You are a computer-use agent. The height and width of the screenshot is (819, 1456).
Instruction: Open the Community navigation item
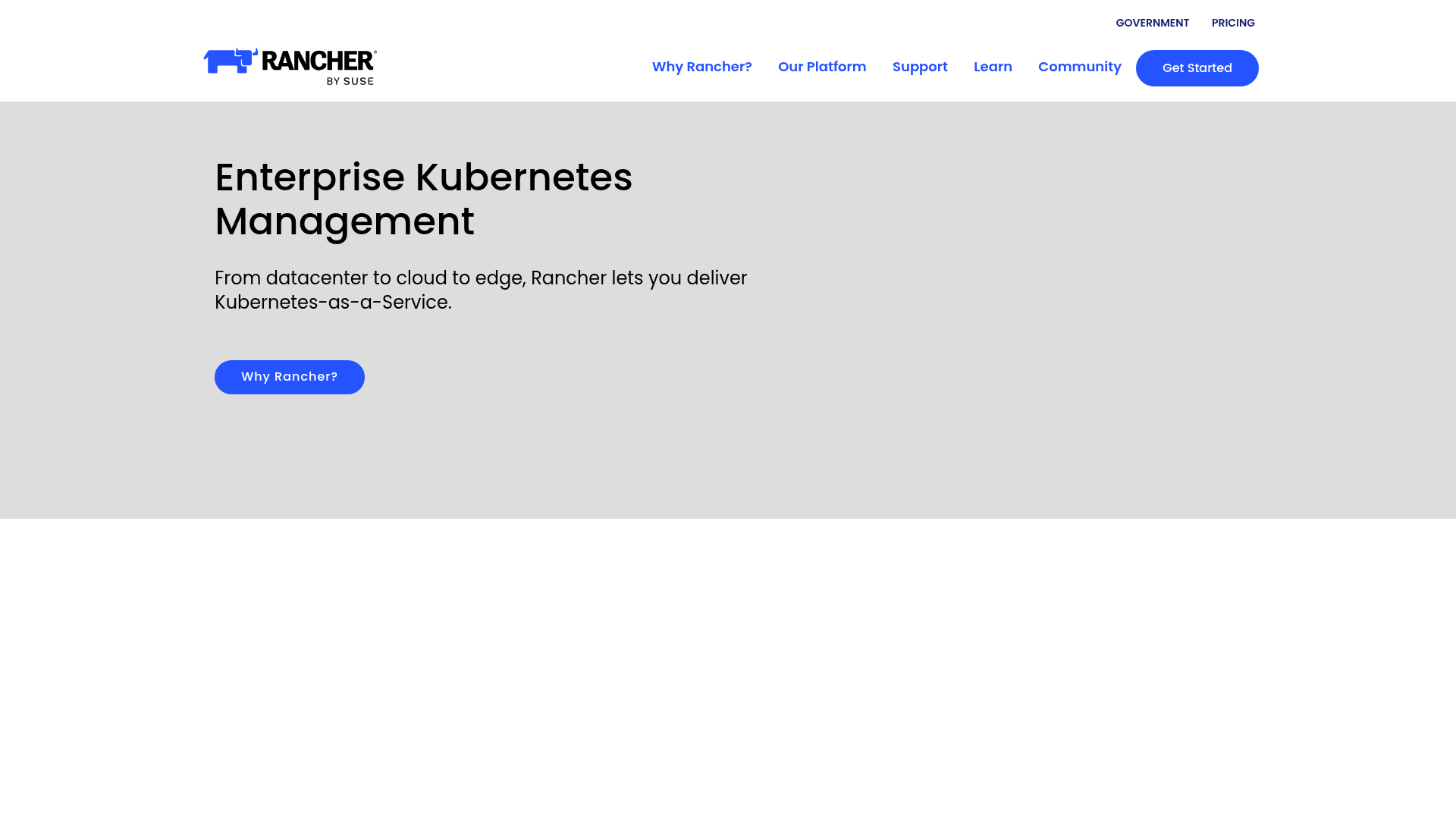click(1079, 67)
